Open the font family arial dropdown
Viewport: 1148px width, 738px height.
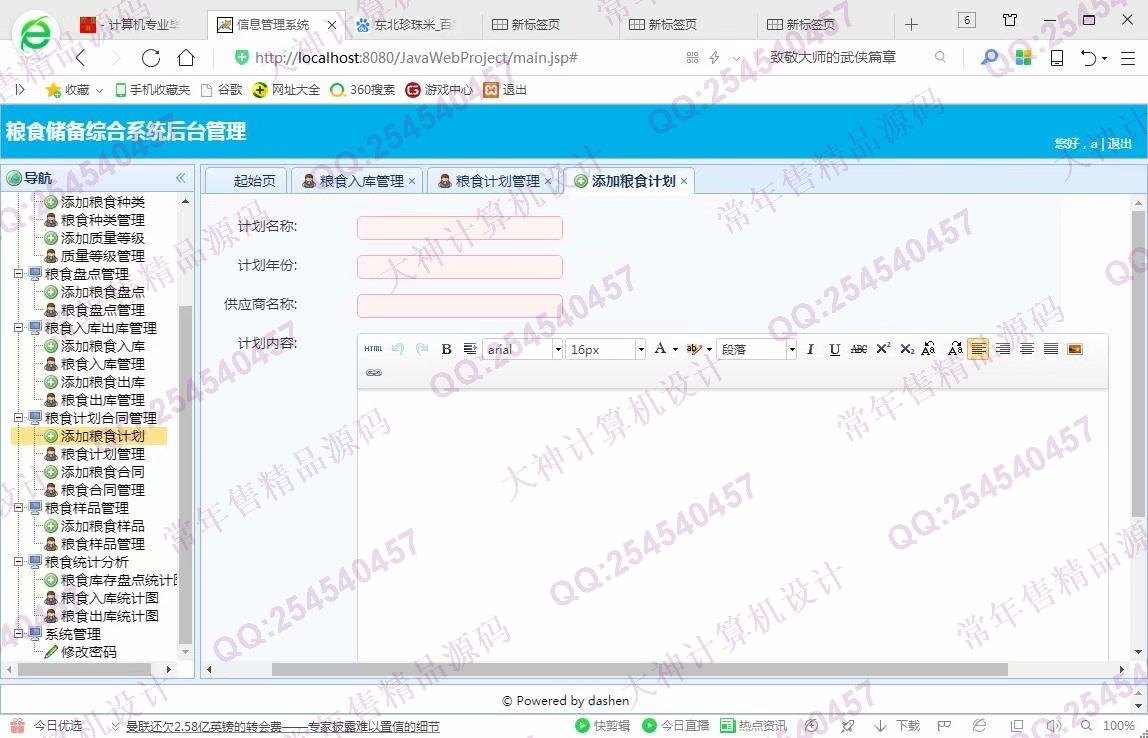tap(558, 349)
